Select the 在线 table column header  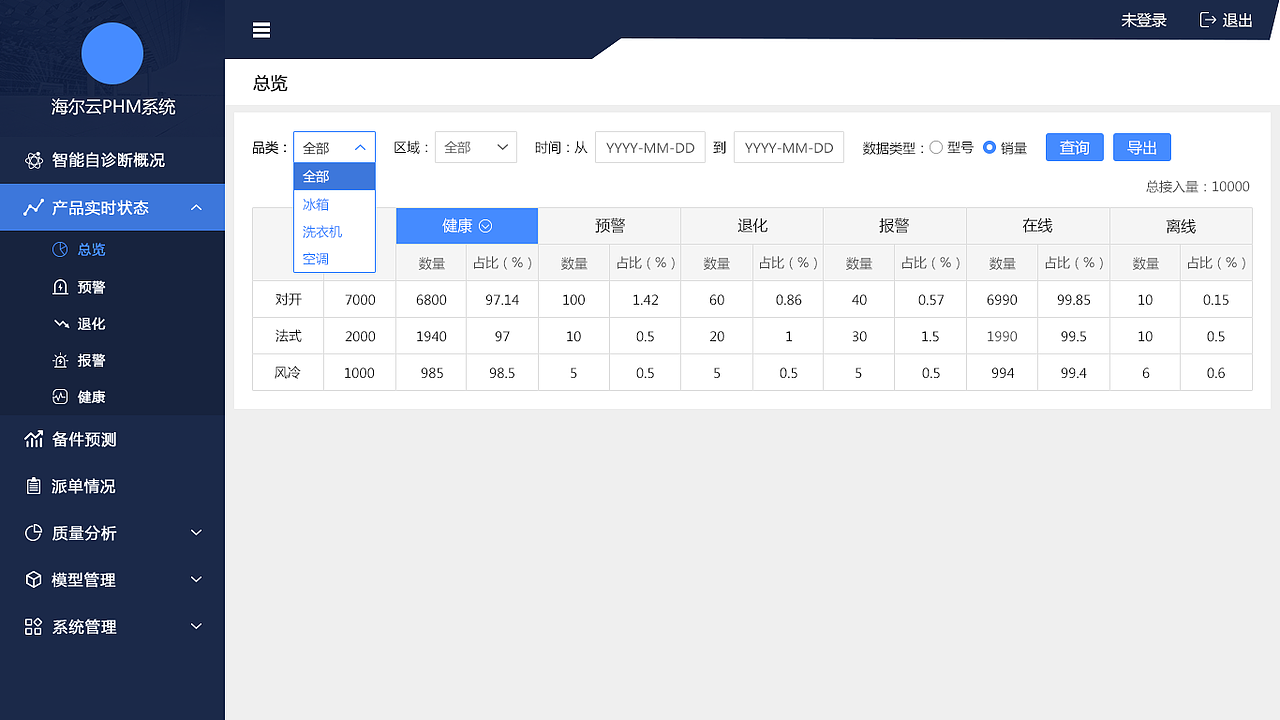point(1038,226)
